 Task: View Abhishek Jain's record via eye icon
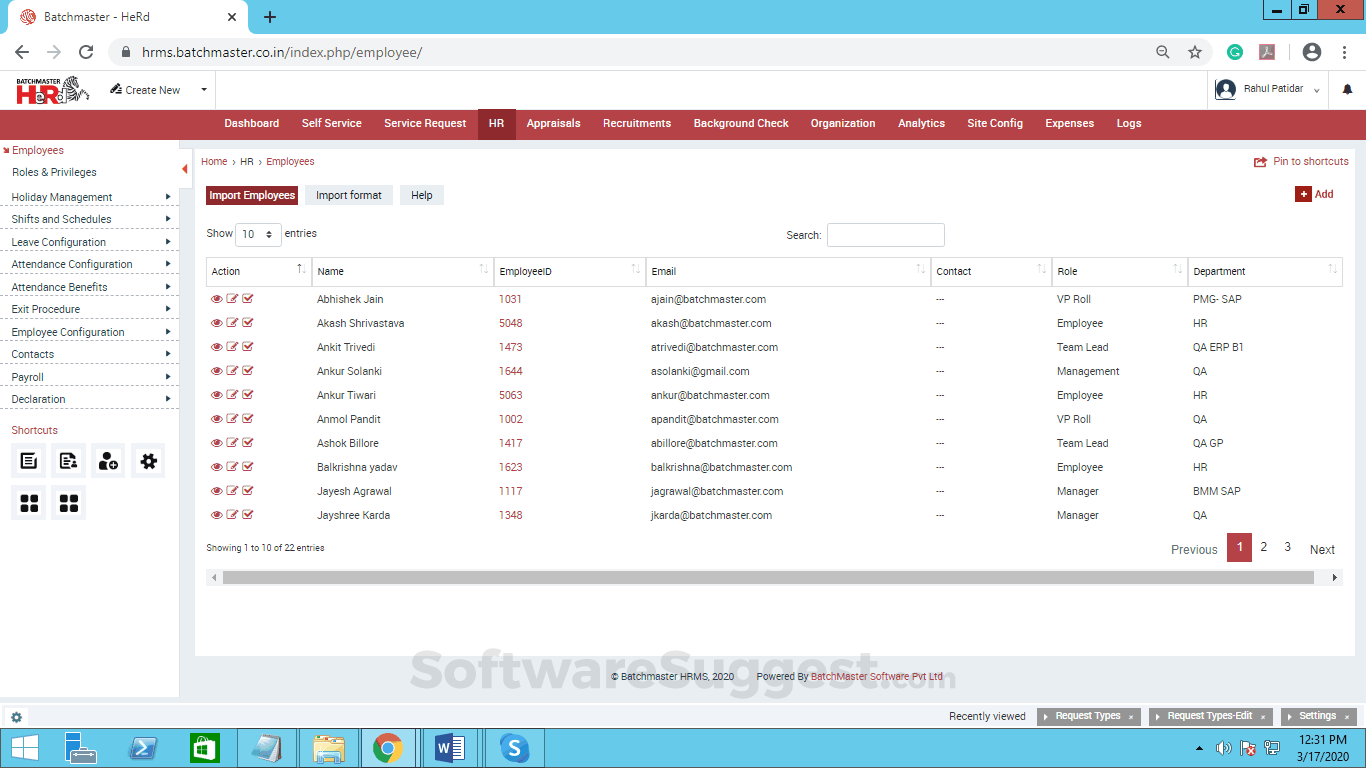[x=217, y=299]
